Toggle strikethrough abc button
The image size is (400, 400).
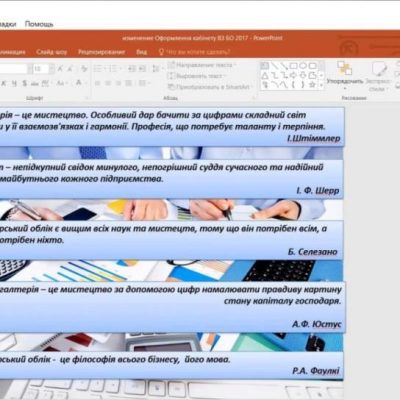pyautogui.click(x=35, y=83)
